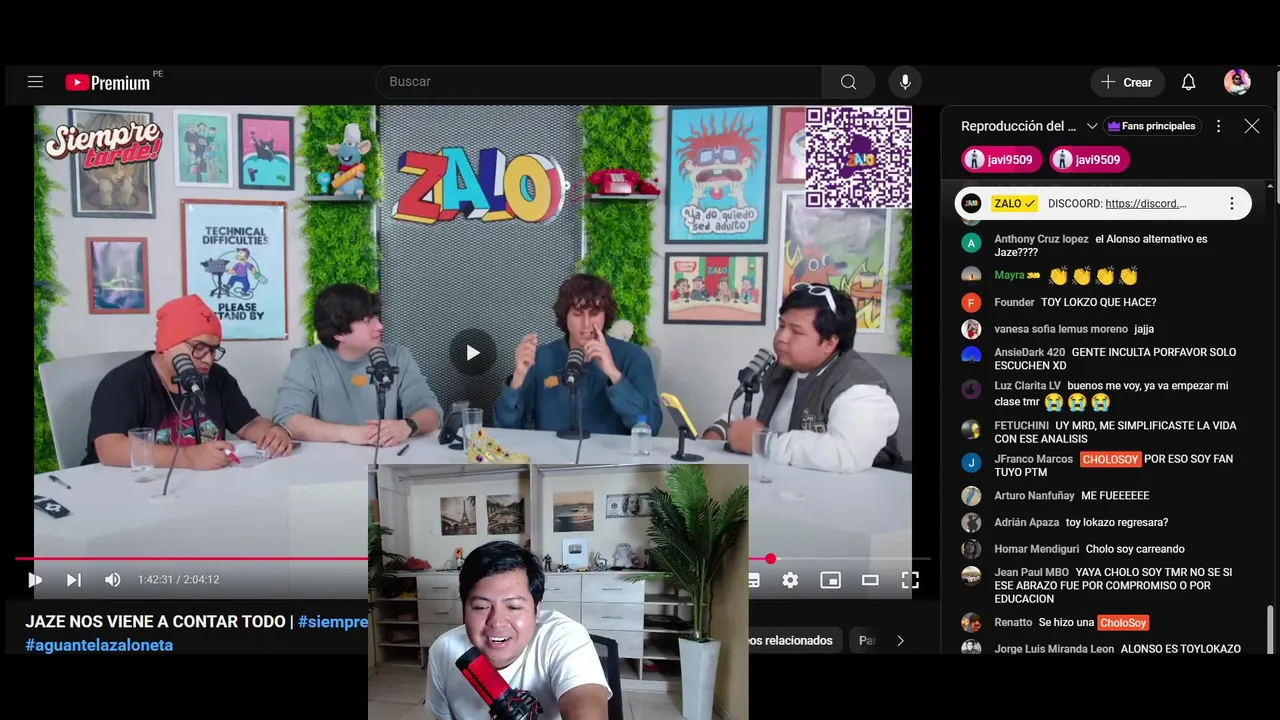Select the 'Par' filter chip

tap(867, 640)
